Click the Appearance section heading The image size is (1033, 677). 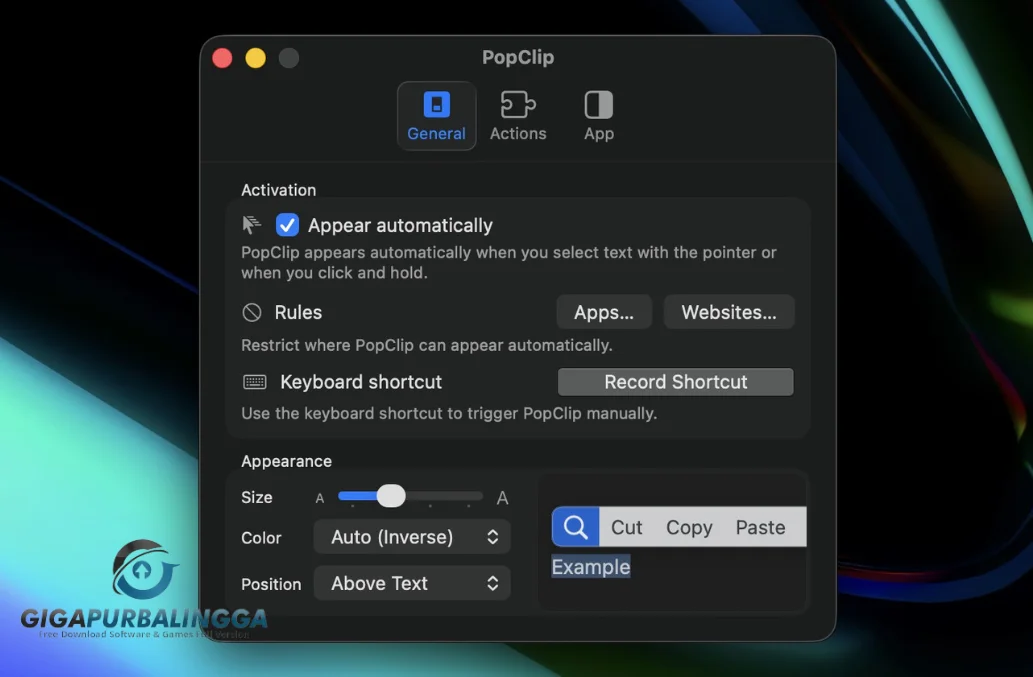(x=287, y=461)
